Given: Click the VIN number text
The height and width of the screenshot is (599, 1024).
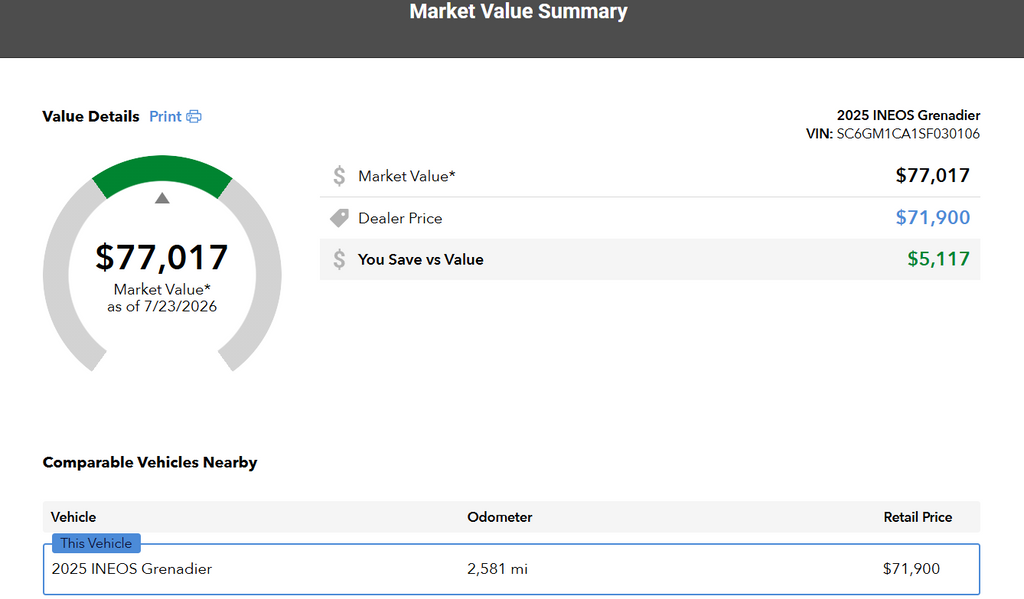Looking at the screenshot, I should coord(908,134).
